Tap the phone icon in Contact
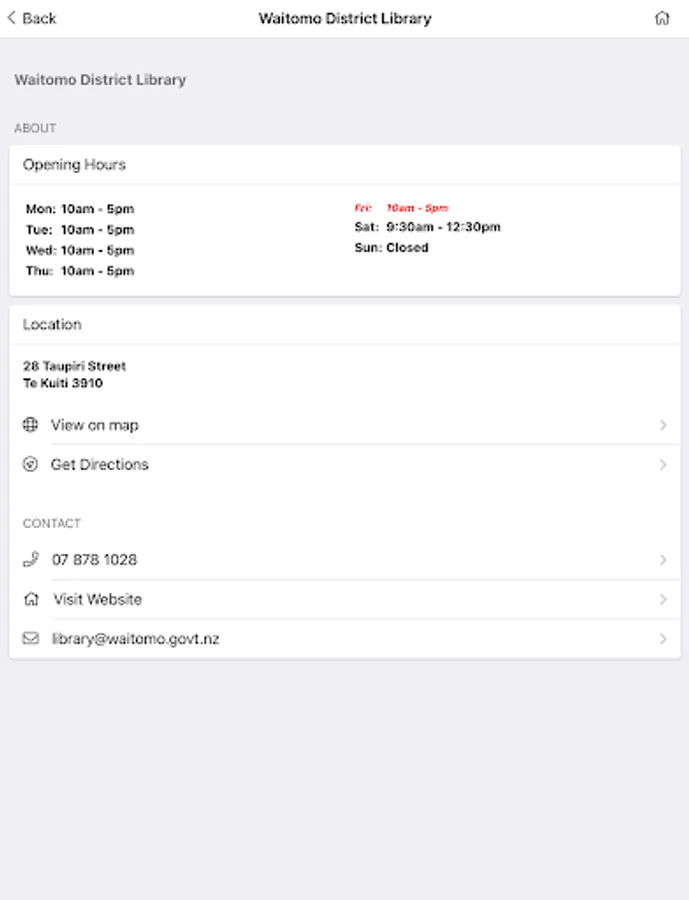Viewport: 689px width, 900px height. [30, 559]
